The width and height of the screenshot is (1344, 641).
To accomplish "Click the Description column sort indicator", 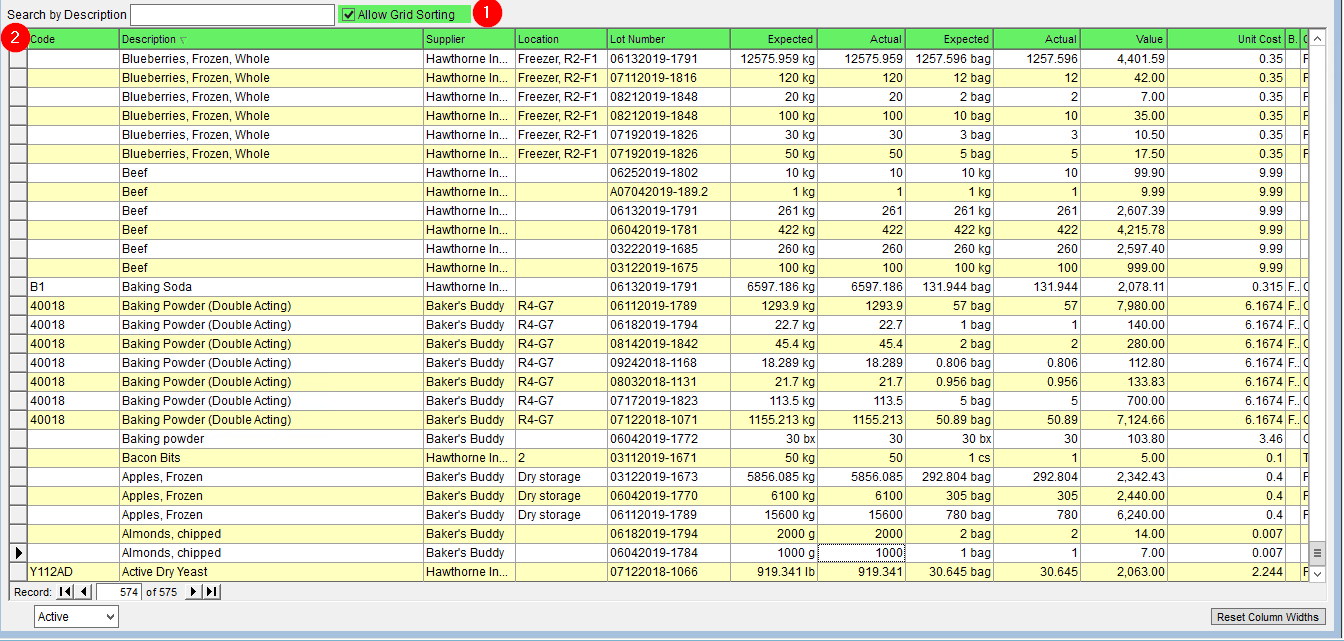I will [x=182, y=40].
